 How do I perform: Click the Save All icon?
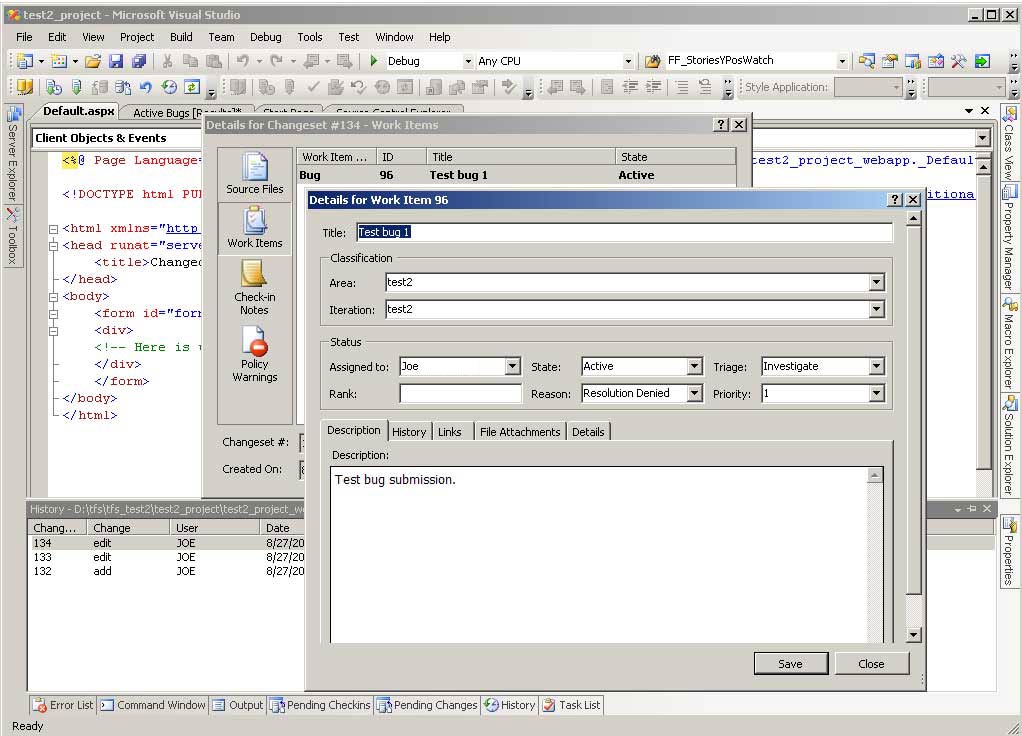139,61
